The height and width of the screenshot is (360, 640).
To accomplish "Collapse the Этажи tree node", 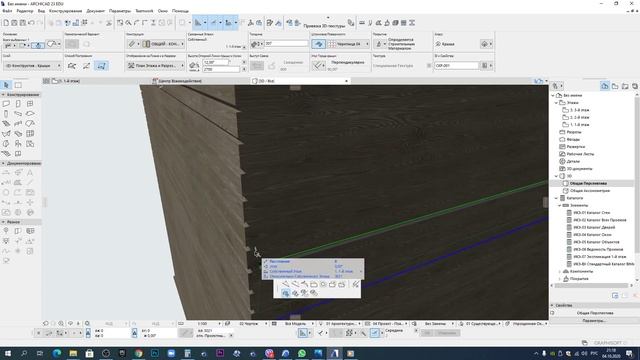I will click(x=556, y=103).
